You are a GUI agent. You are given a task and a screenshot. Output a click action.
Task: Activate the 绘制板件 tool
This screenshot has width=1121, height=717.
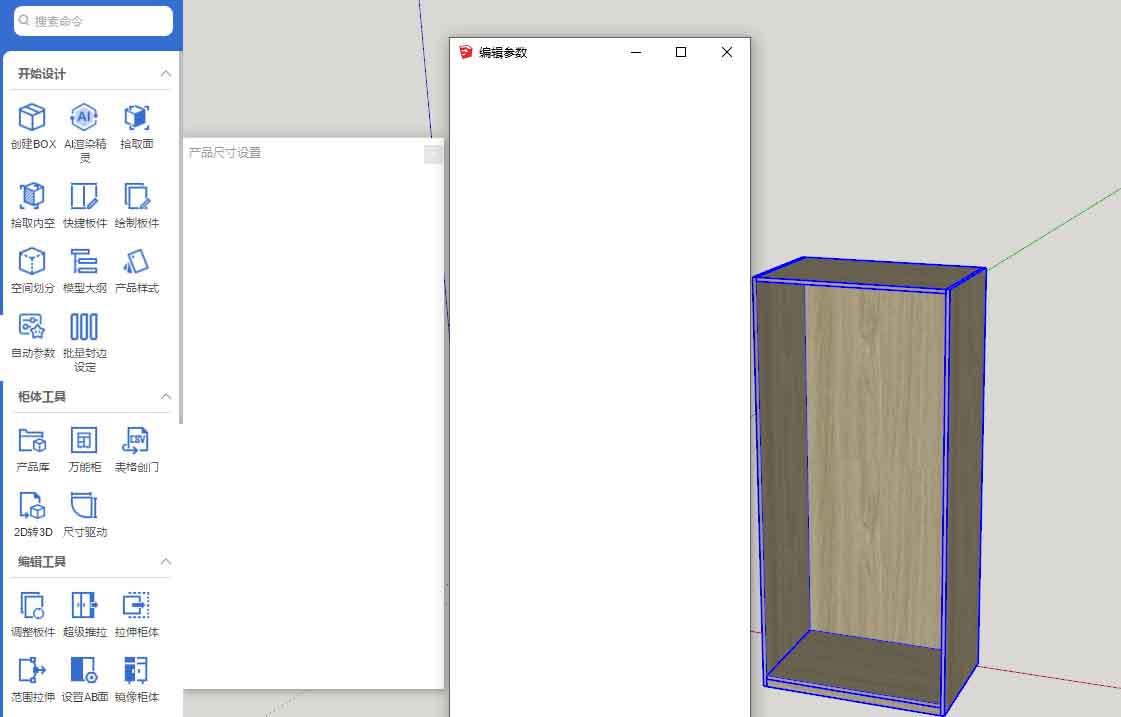pos(136,196)
